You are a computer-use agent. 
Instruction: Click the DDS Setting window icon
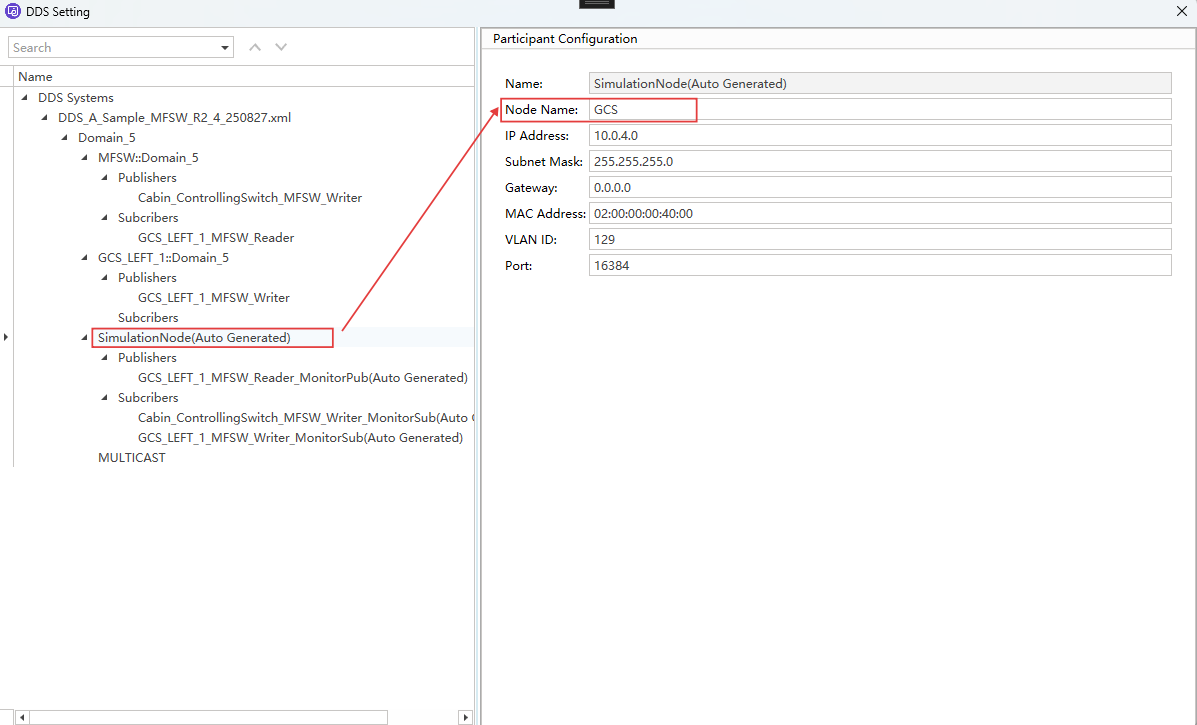pos(13,12)
